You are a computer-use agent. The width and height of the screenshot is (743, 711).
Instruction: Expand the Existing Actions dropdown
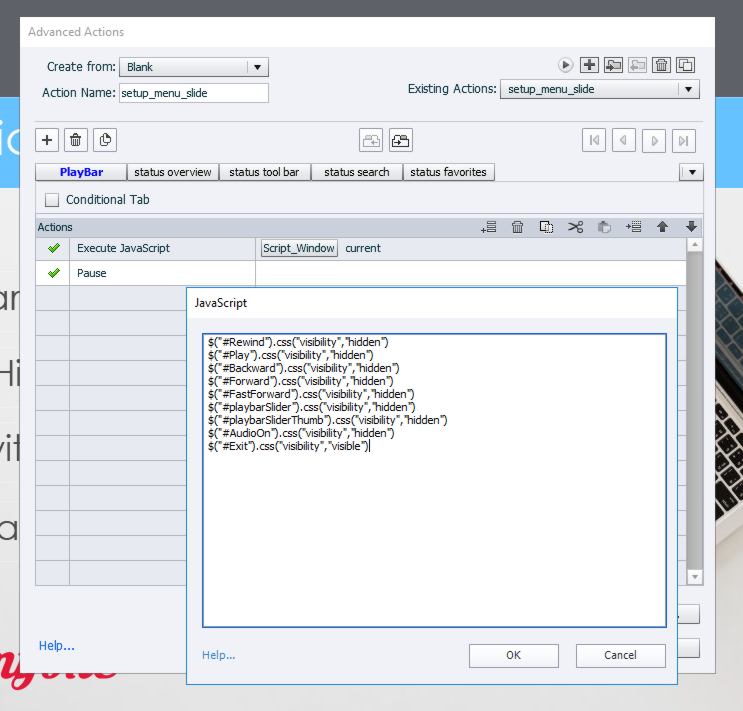click(687, 89)
